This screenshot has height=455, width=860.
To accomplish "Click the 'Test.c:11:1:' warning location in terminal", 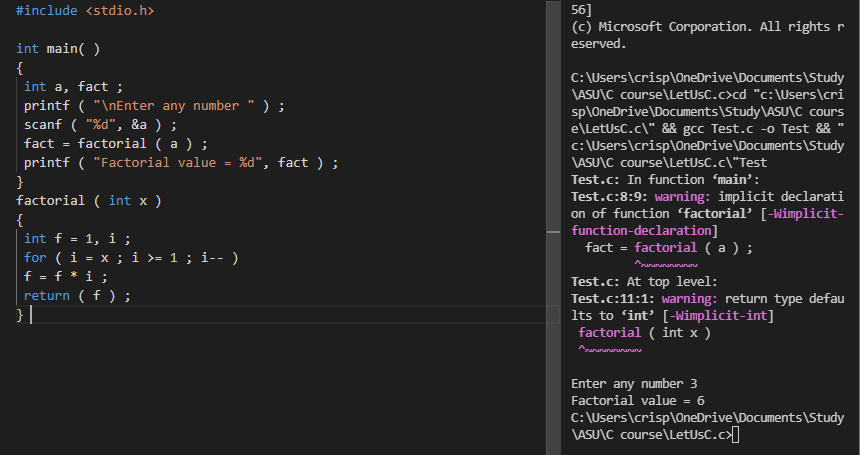I will tap(613, 298).
